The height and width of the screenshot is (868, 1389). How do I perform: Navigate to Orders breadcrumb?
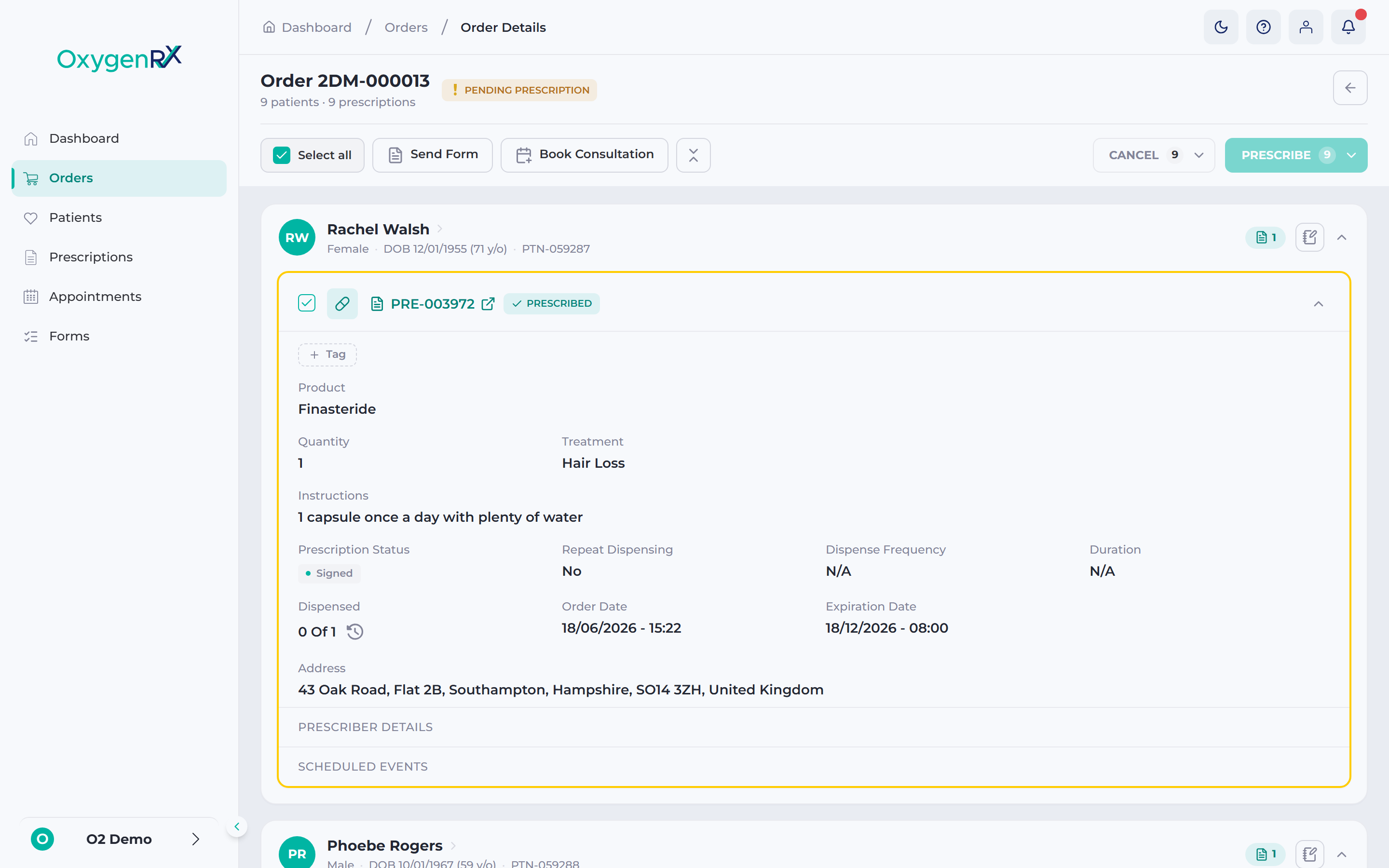pyautogui.click(x=406, y=27)
